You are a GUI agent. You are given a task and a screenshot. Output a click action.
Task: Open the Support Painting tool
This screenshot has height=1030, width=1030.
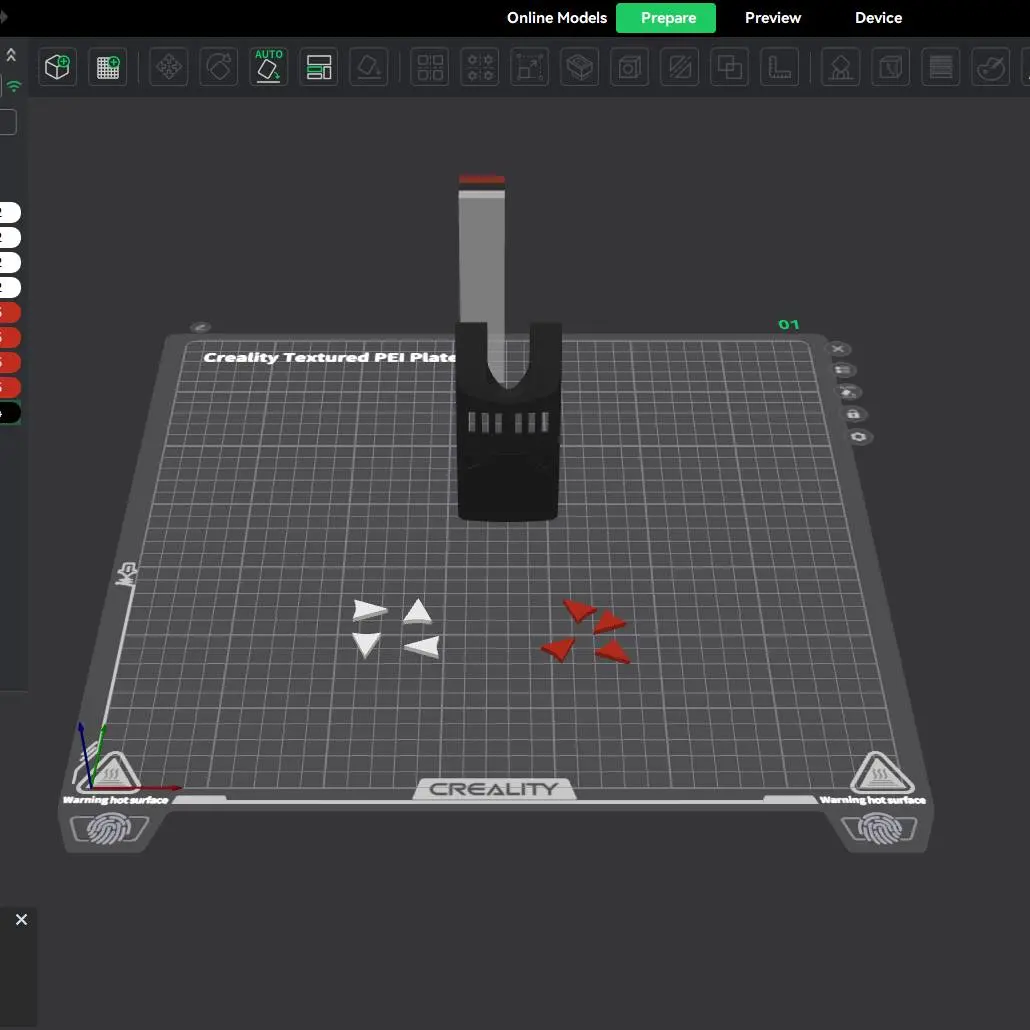pyautogui.click(x=841, y=68)
